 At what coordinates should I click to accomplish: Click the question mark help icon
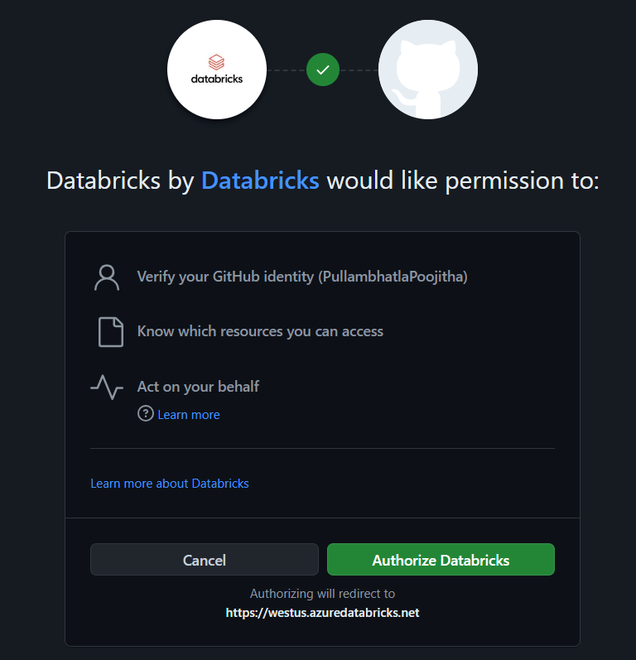[146, 414]
